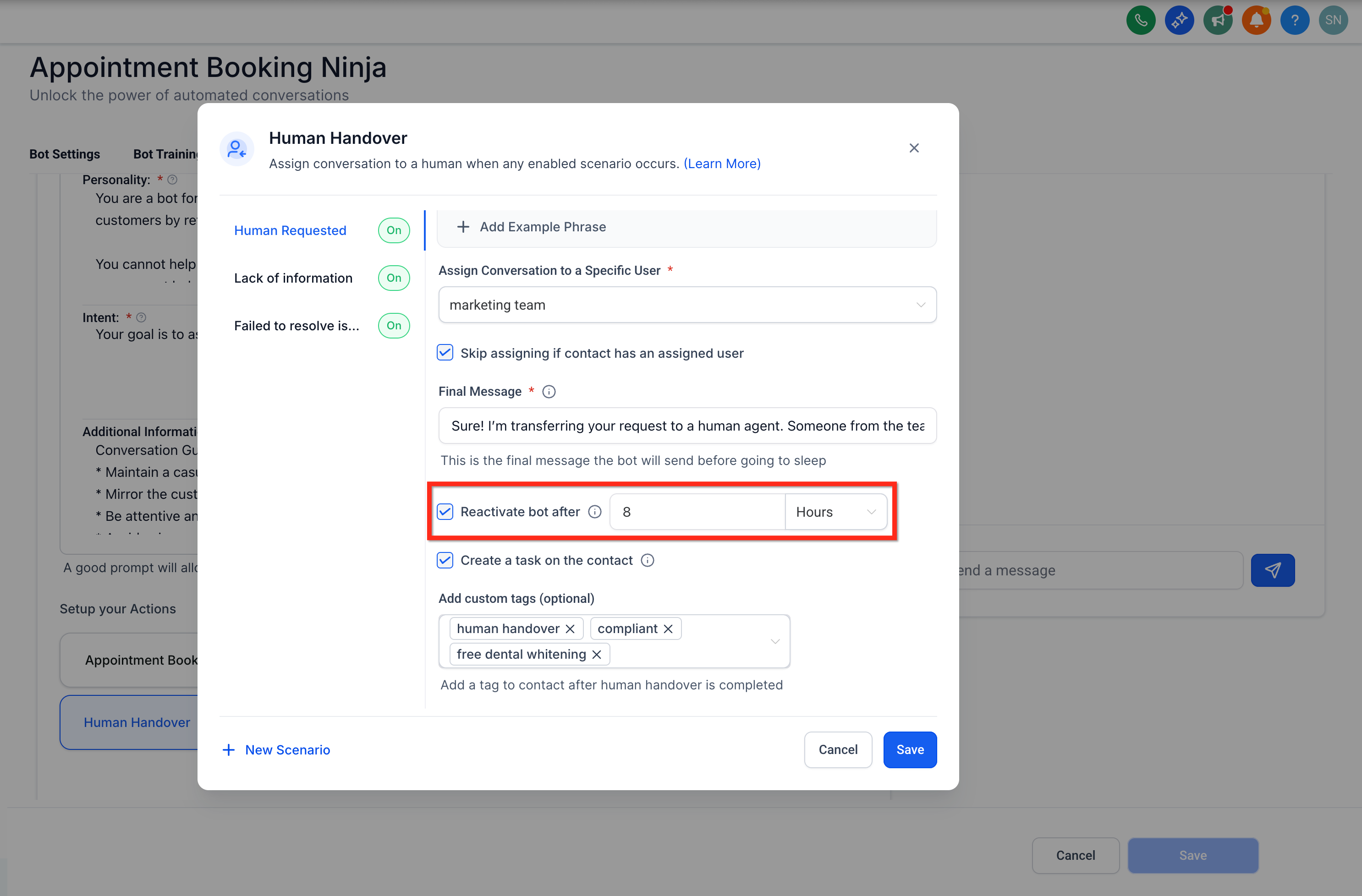Click the blue AI sparkle icon

[x=1179, y=21]
